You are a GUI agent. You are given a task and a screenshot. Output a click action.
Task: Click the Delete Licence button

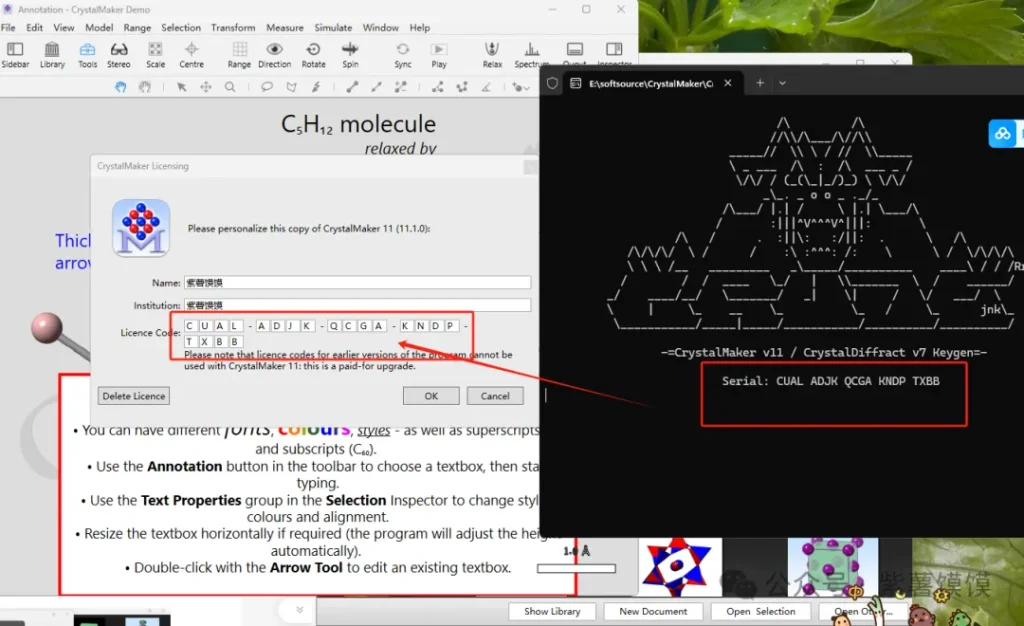tap(134, 396)
